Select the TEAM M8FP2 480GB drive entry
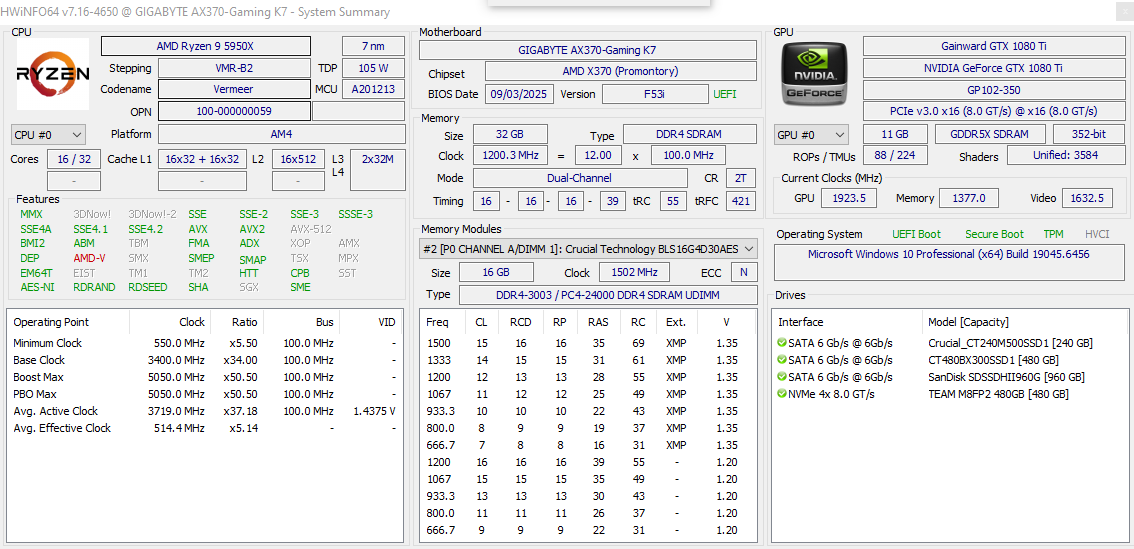The width and height of the screenshot is (1134, 549). (x=950, y=394)
